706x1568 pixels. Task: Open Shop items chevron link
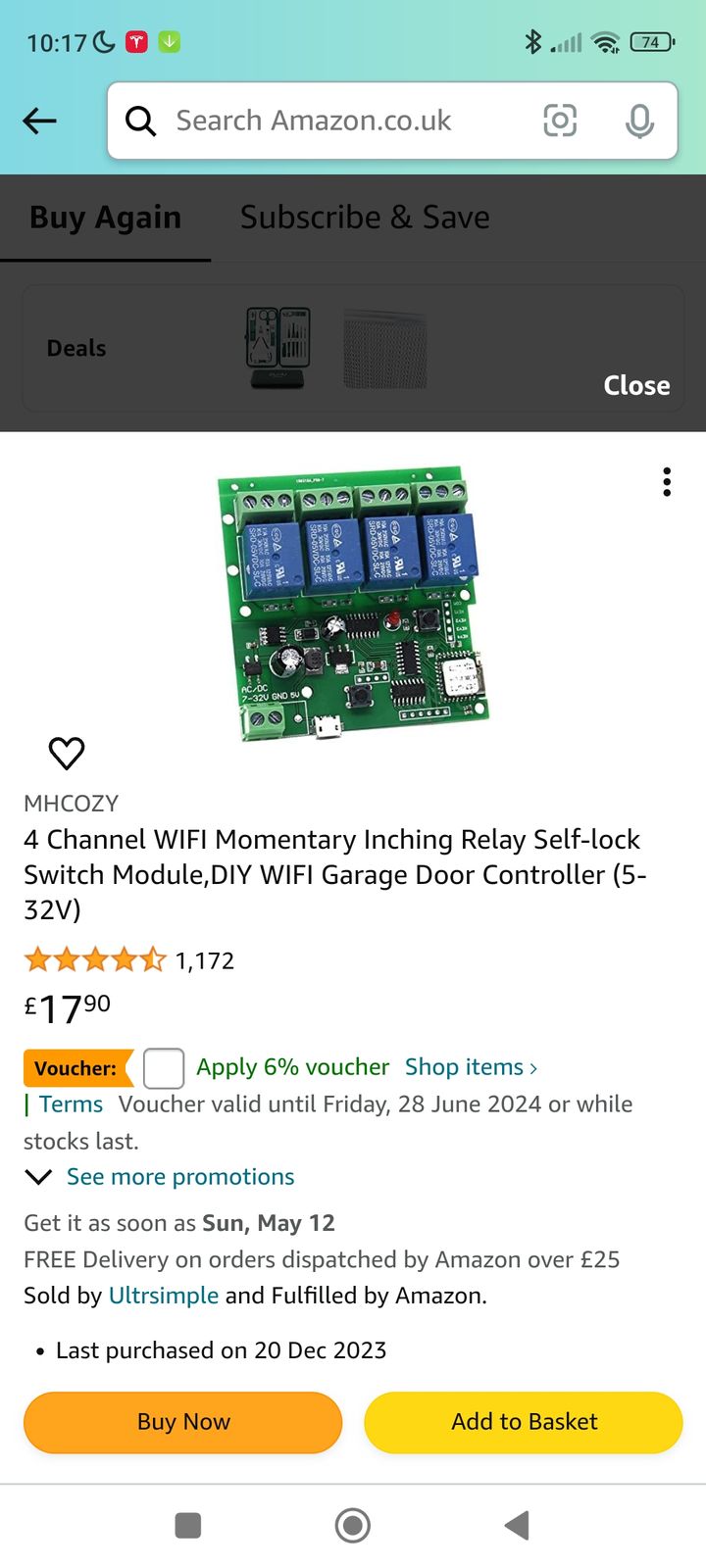(472, 1066)
